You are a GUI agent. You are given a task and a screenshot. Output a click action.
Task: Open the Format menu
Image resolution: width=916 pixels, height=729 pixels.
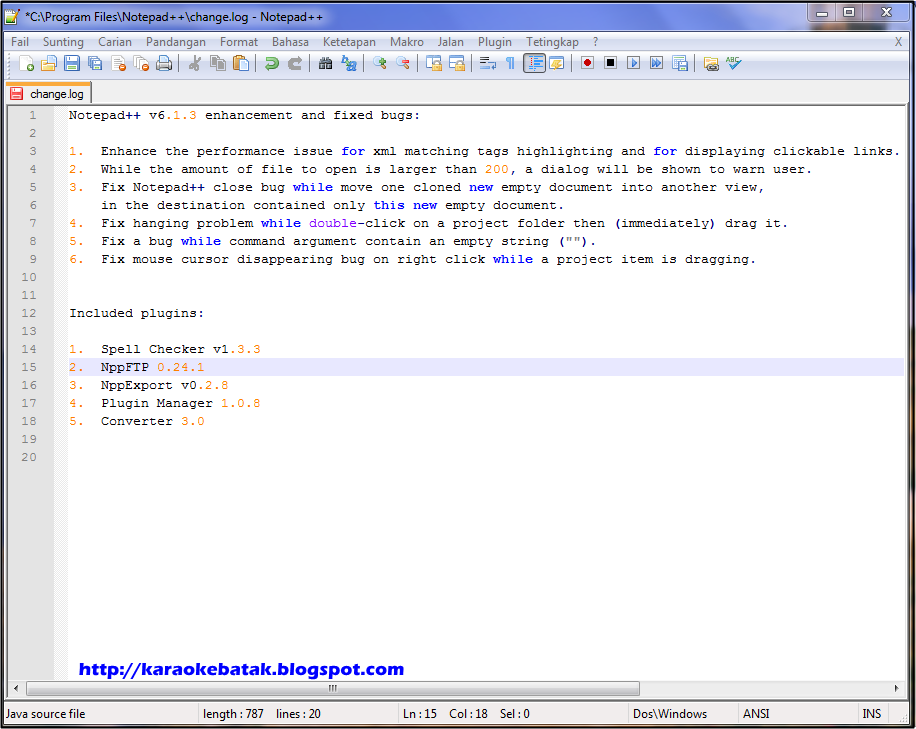point(238,42)
